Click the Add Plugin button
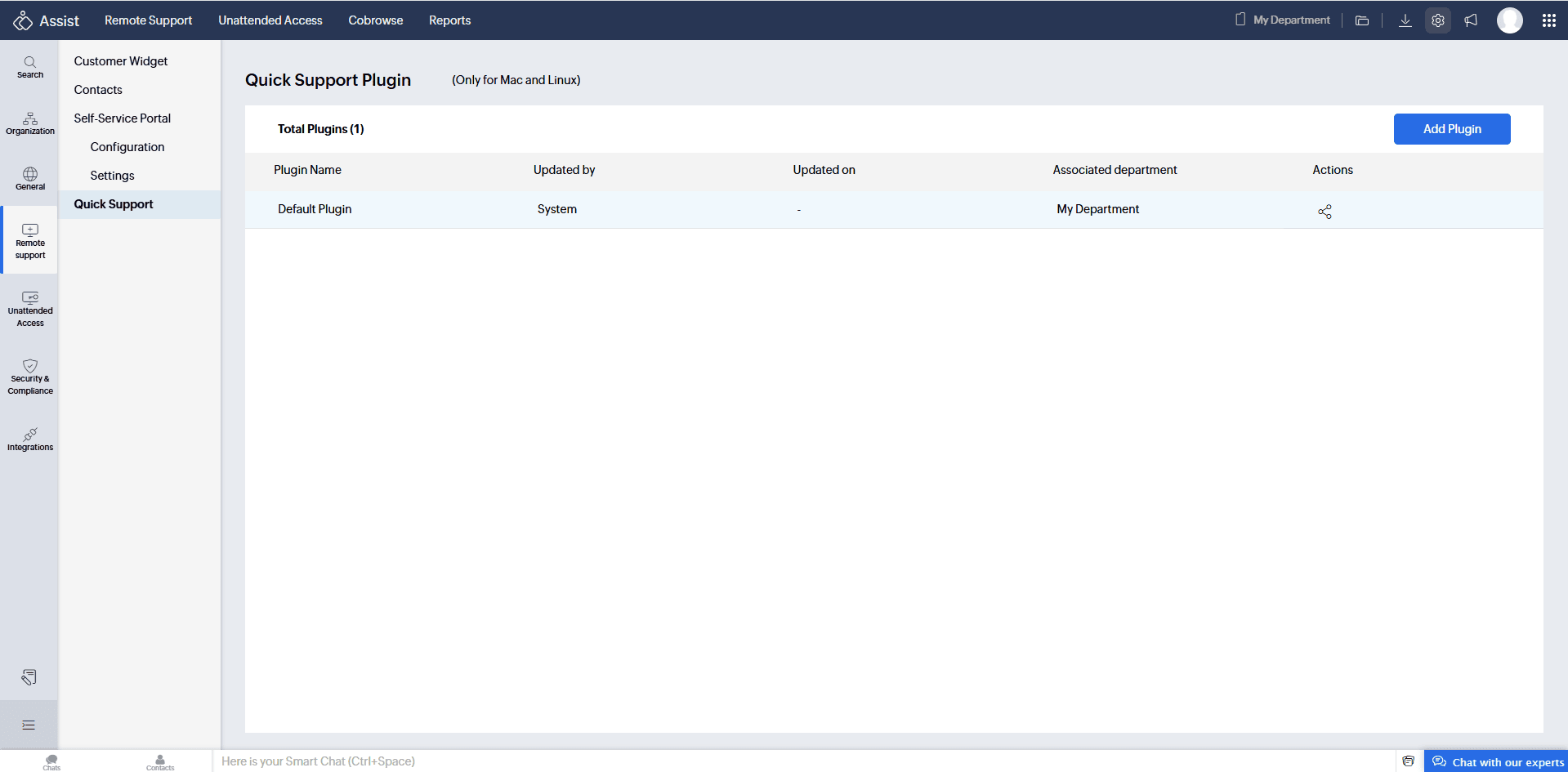Screen dimensions: 1568x772 [1451, 129]
